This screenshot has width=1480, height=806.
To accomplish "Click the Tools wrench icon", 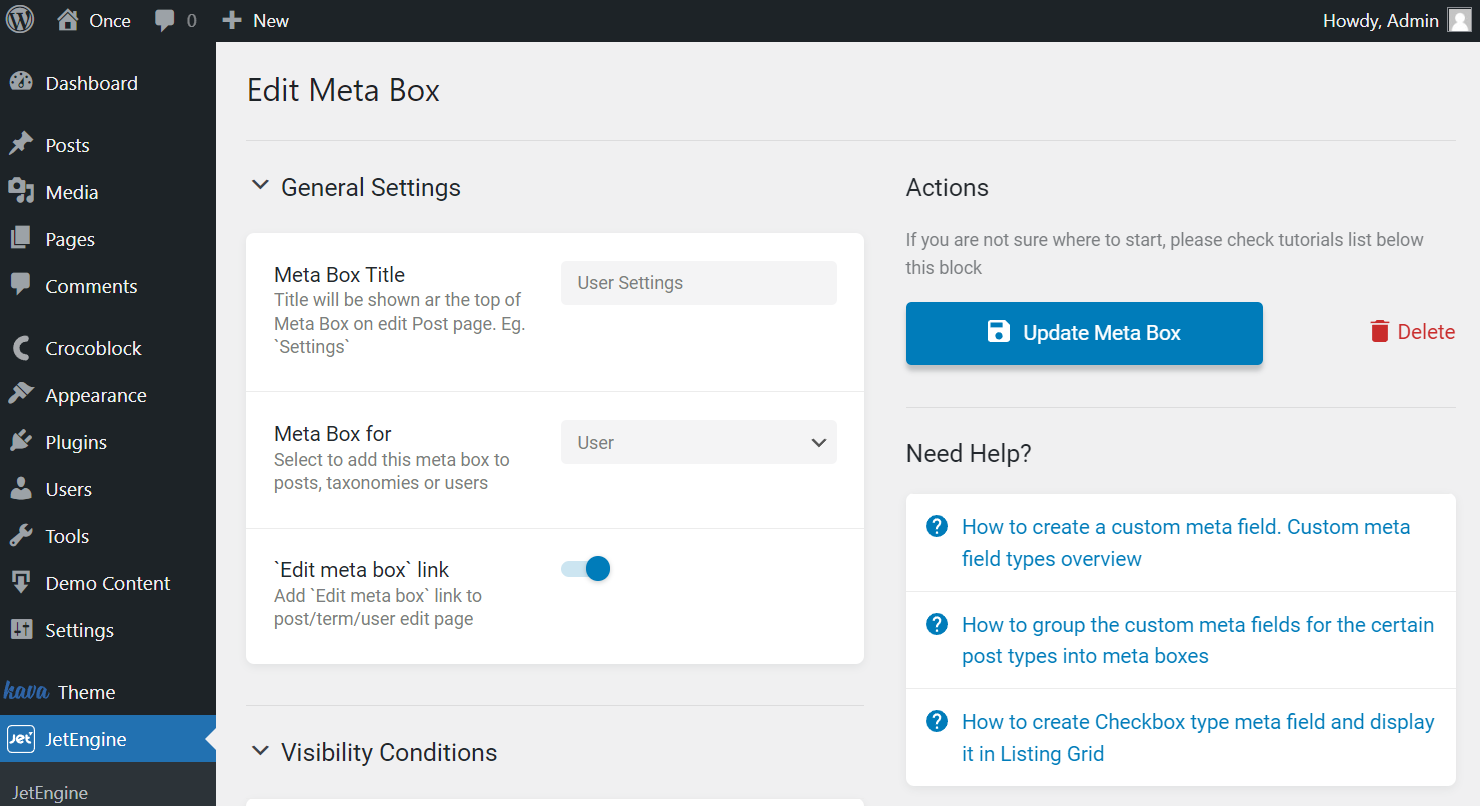I will [x=21, y=536].
